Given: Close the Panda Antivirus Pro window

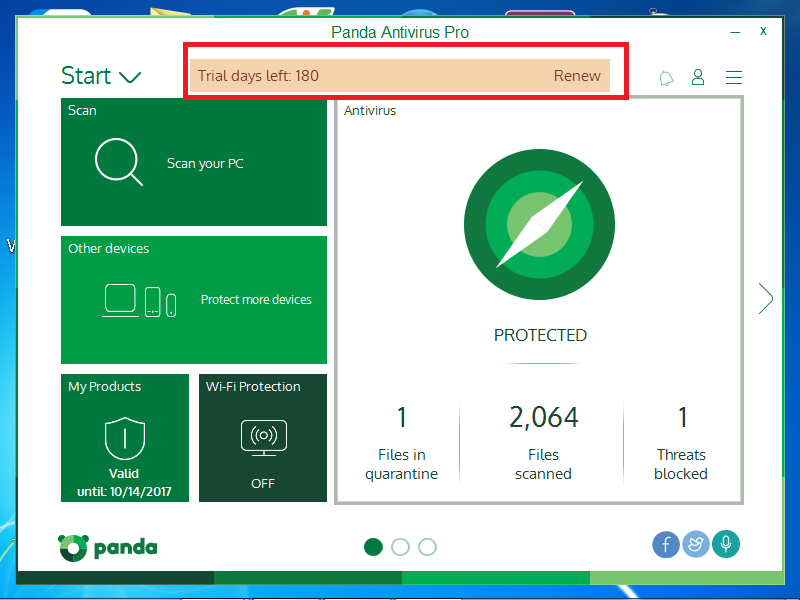Looking at the screenshot, I should (763, 31).
